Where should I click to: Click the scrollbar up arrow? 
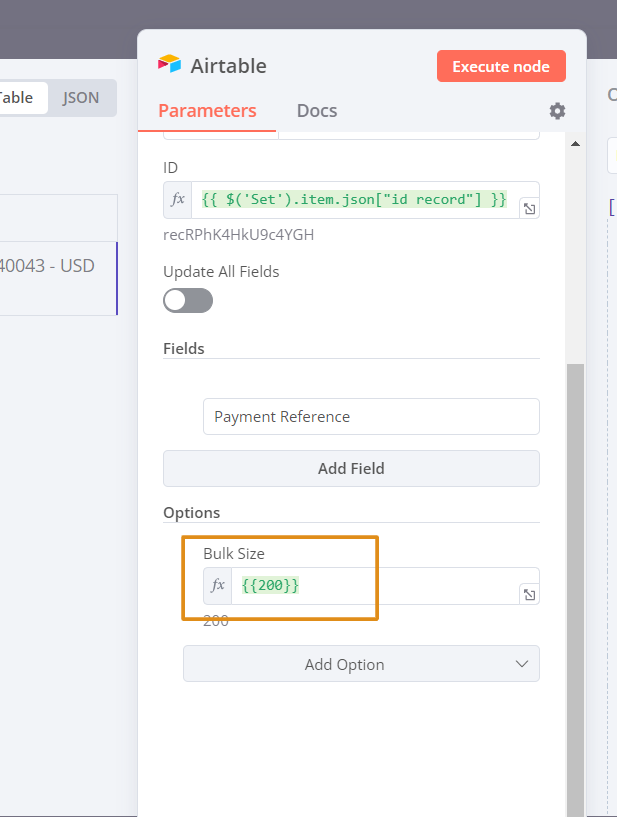point(574,144)
